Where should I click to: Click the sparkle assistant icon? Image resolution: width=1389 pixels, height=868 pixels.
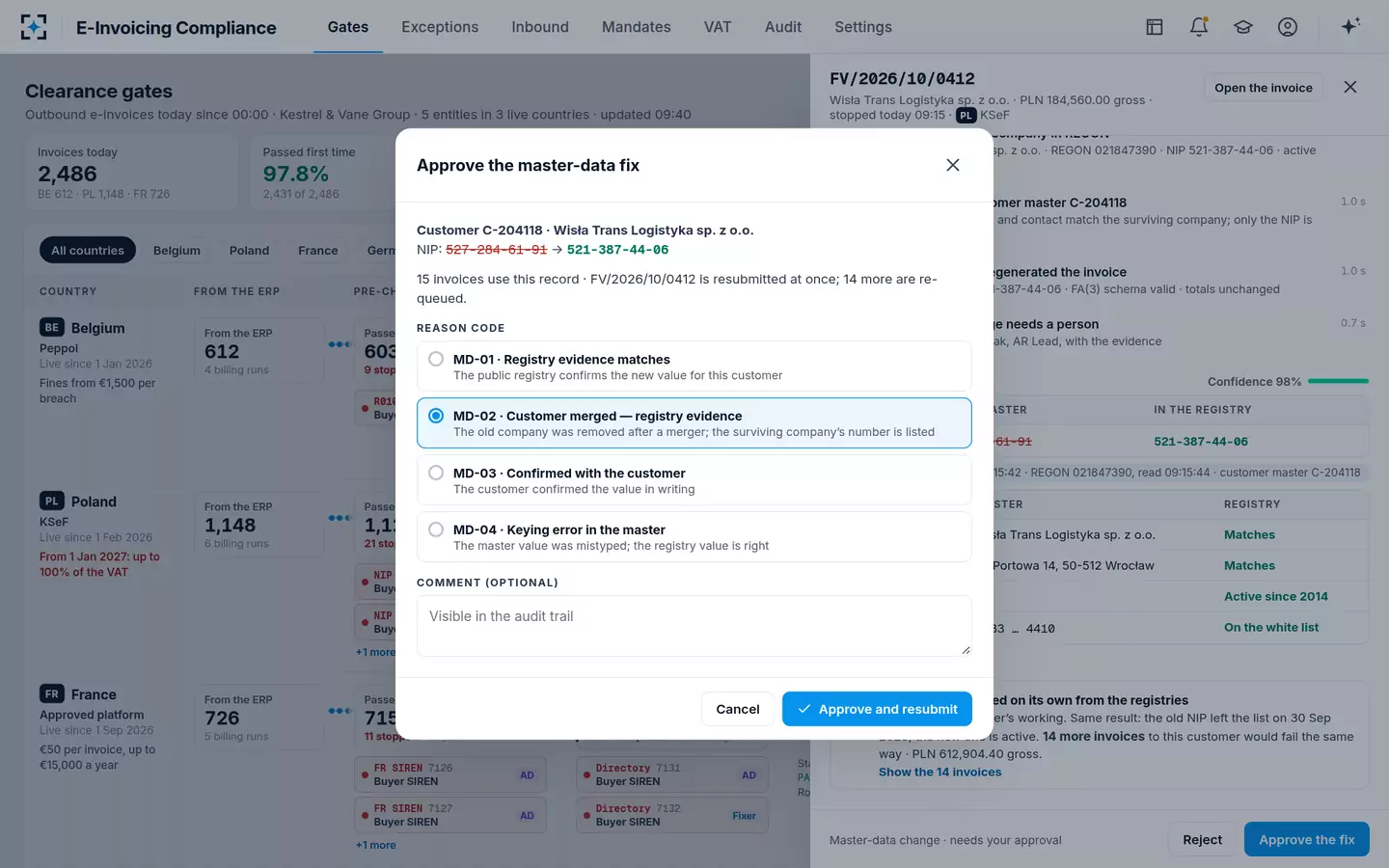1350,26
